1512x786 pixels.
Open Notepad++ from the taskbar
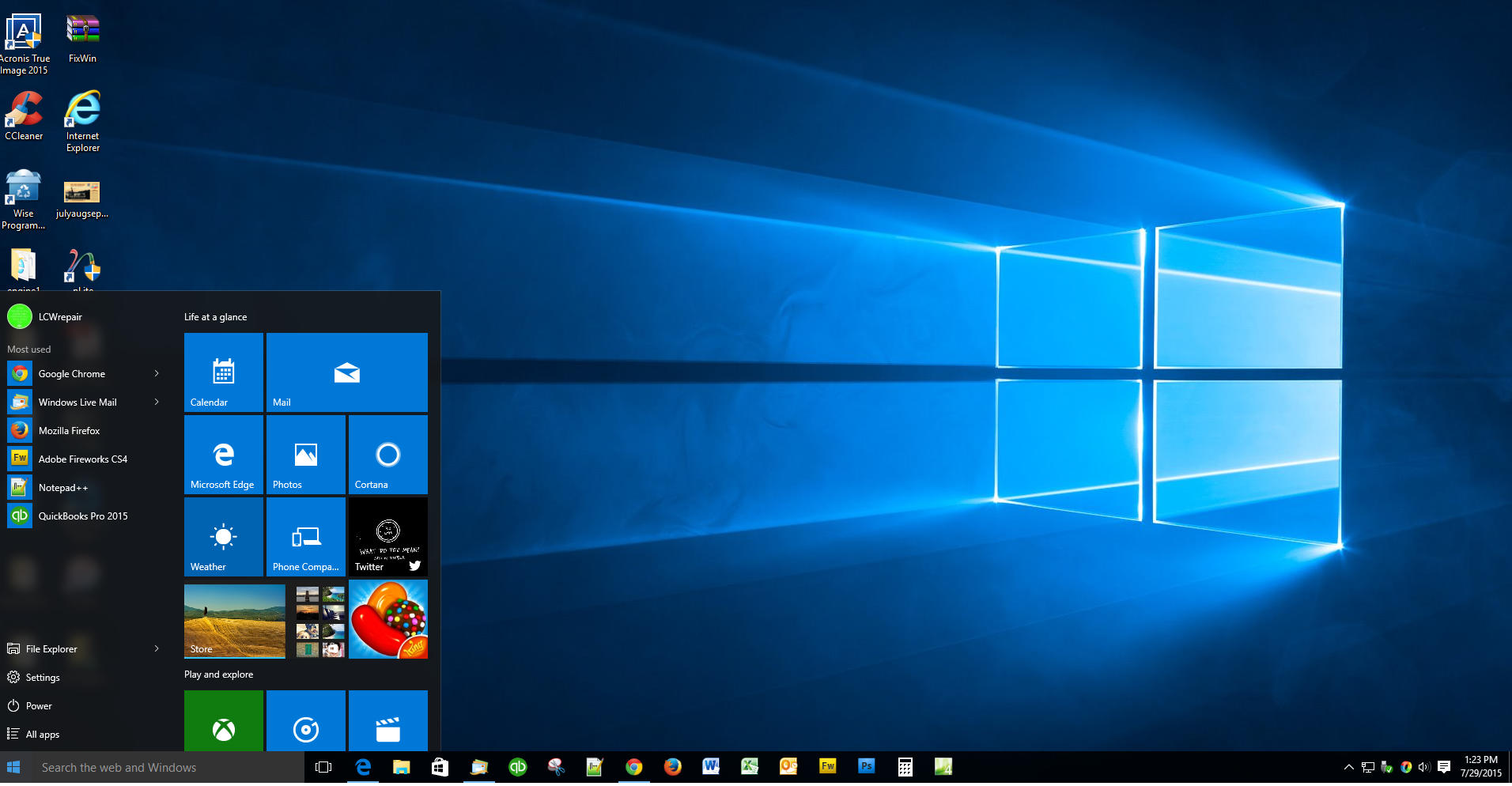595,767
